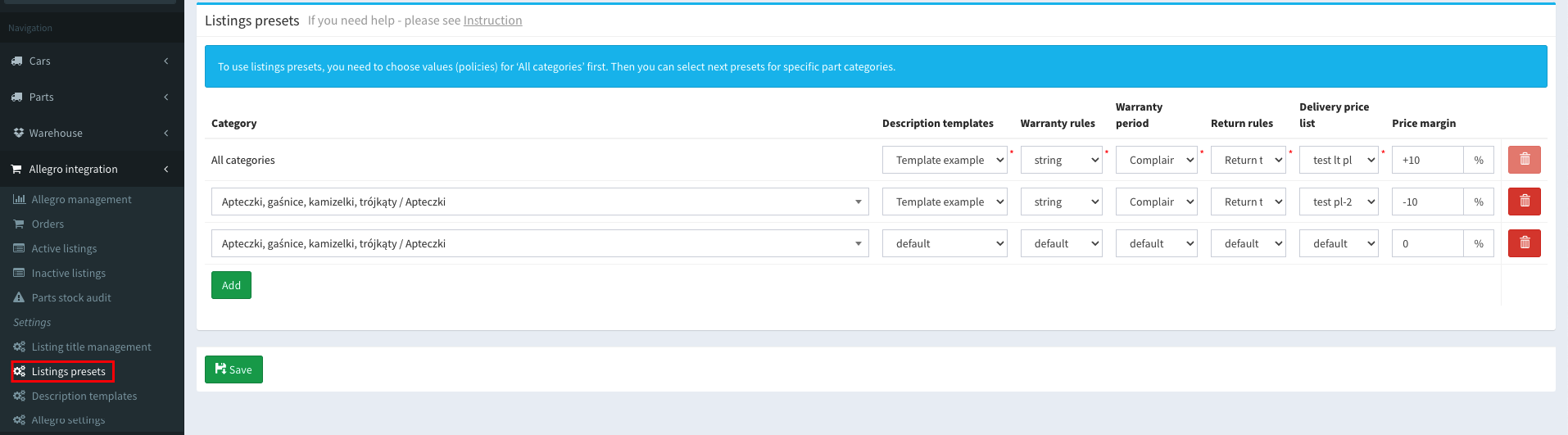
Task: Click the Cars truck icon in sidebar
Action: coord(17,61)
